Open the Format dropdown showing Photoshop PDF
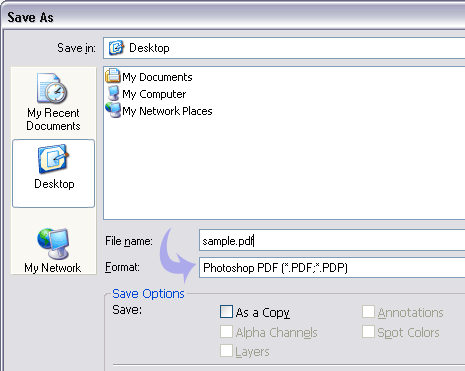Screen dimensions: 465x371 pyautogui.click(x=332, y=268)
